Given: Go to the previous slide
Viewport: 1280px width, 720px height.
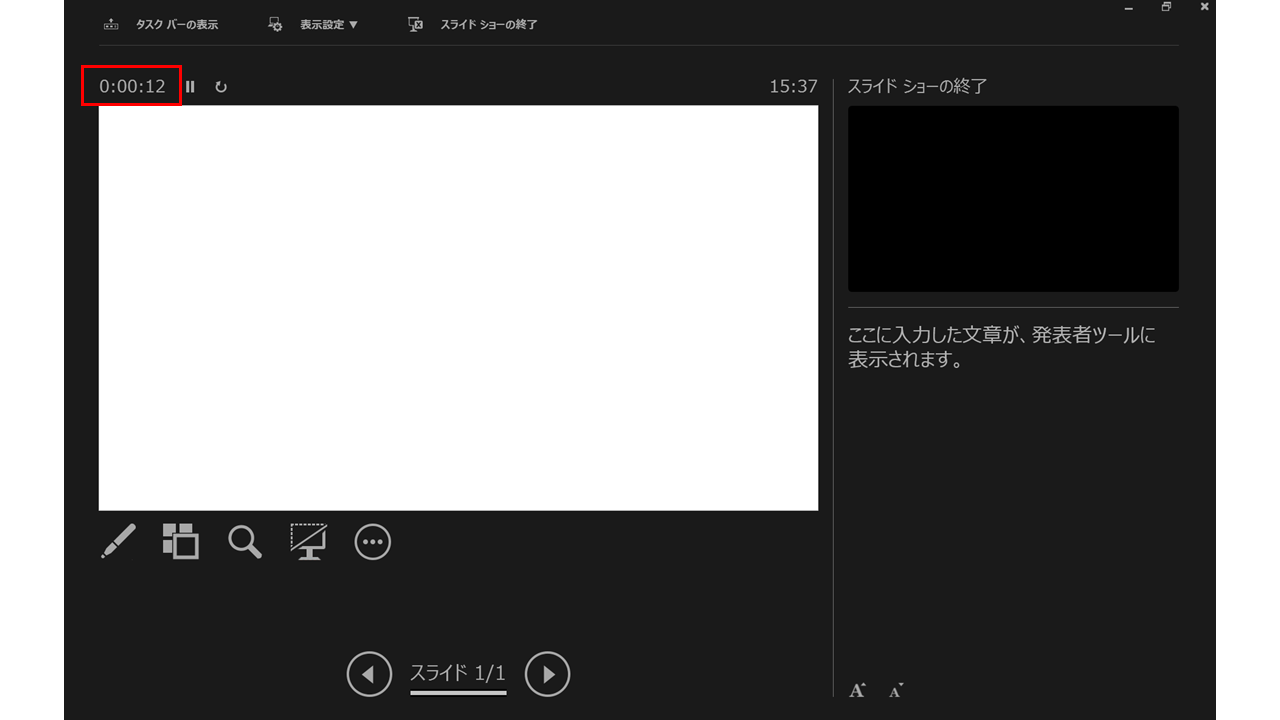Looking at the screenshot, I should [368, 674].
